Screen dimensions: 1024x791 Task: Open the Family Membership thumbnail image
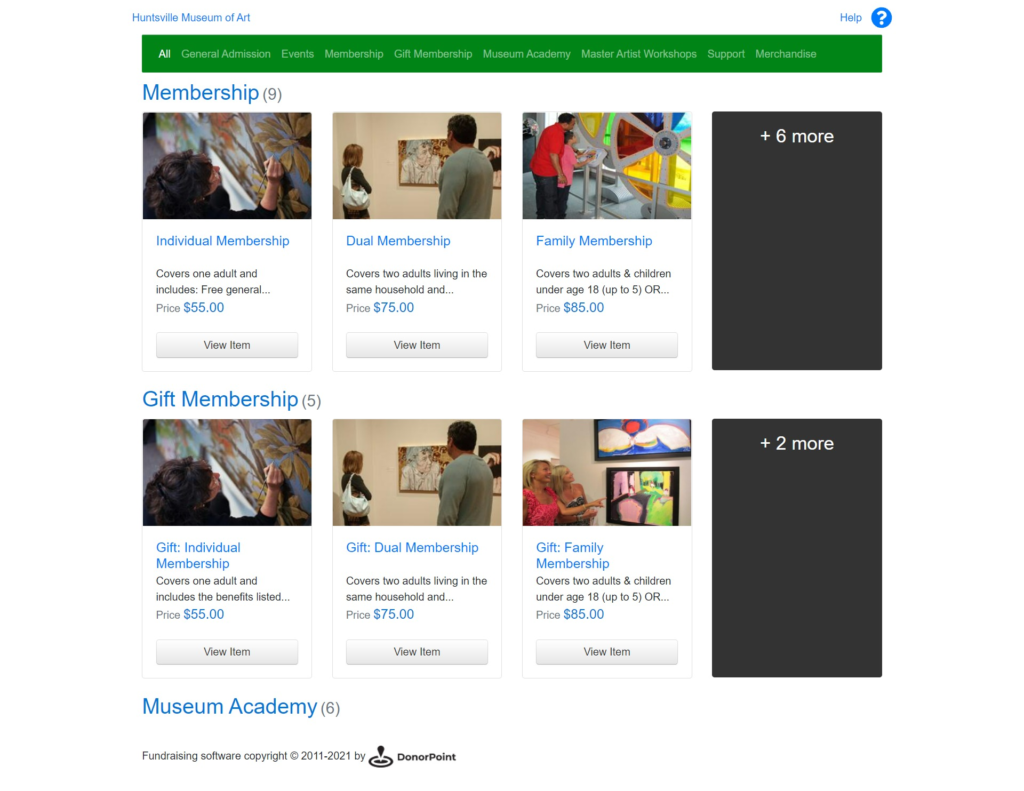[x=607, y=165]
